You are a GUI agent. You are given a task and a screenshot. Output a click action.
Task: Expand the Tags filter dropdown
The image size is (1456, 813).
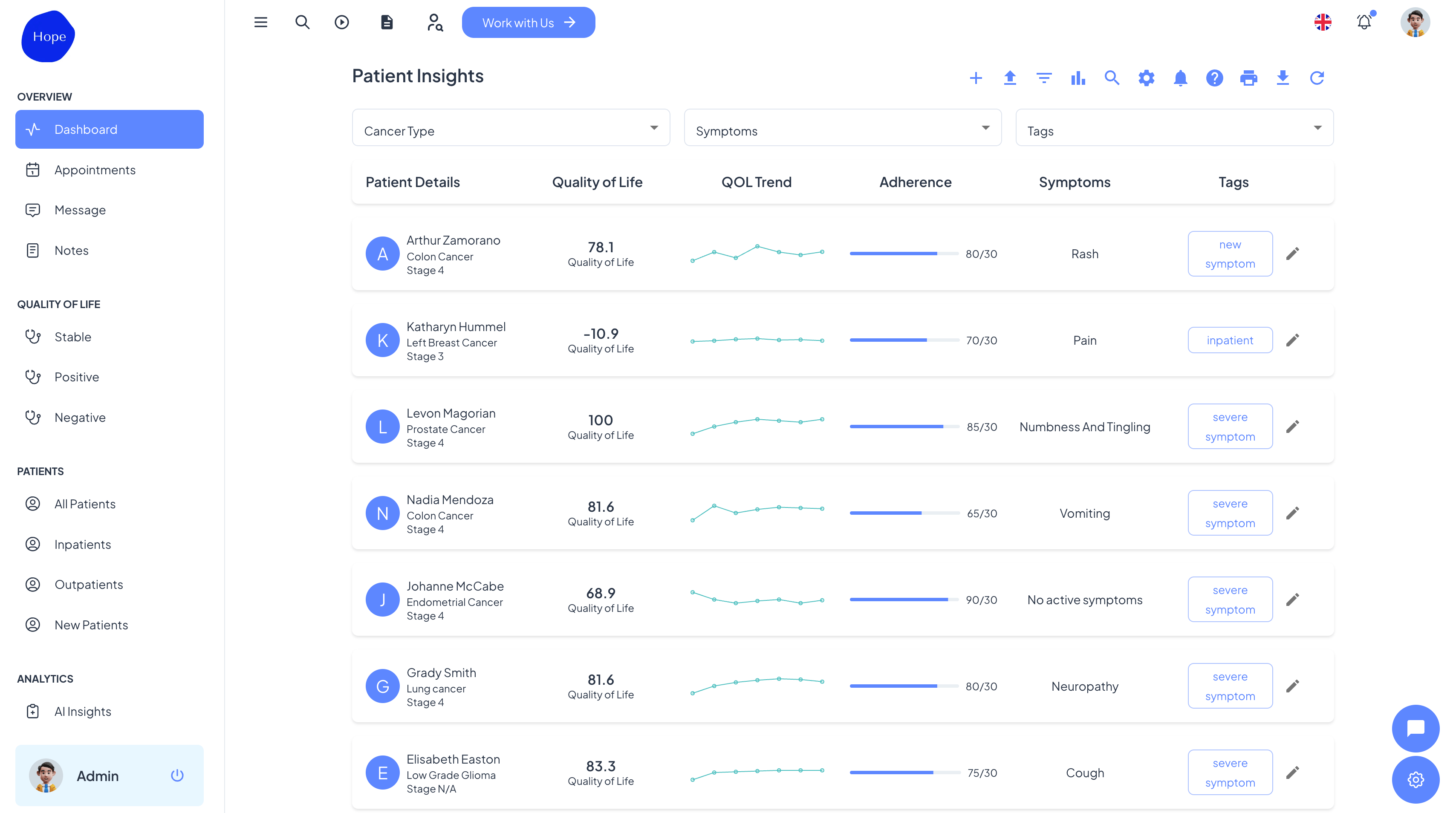[1175, 128]
